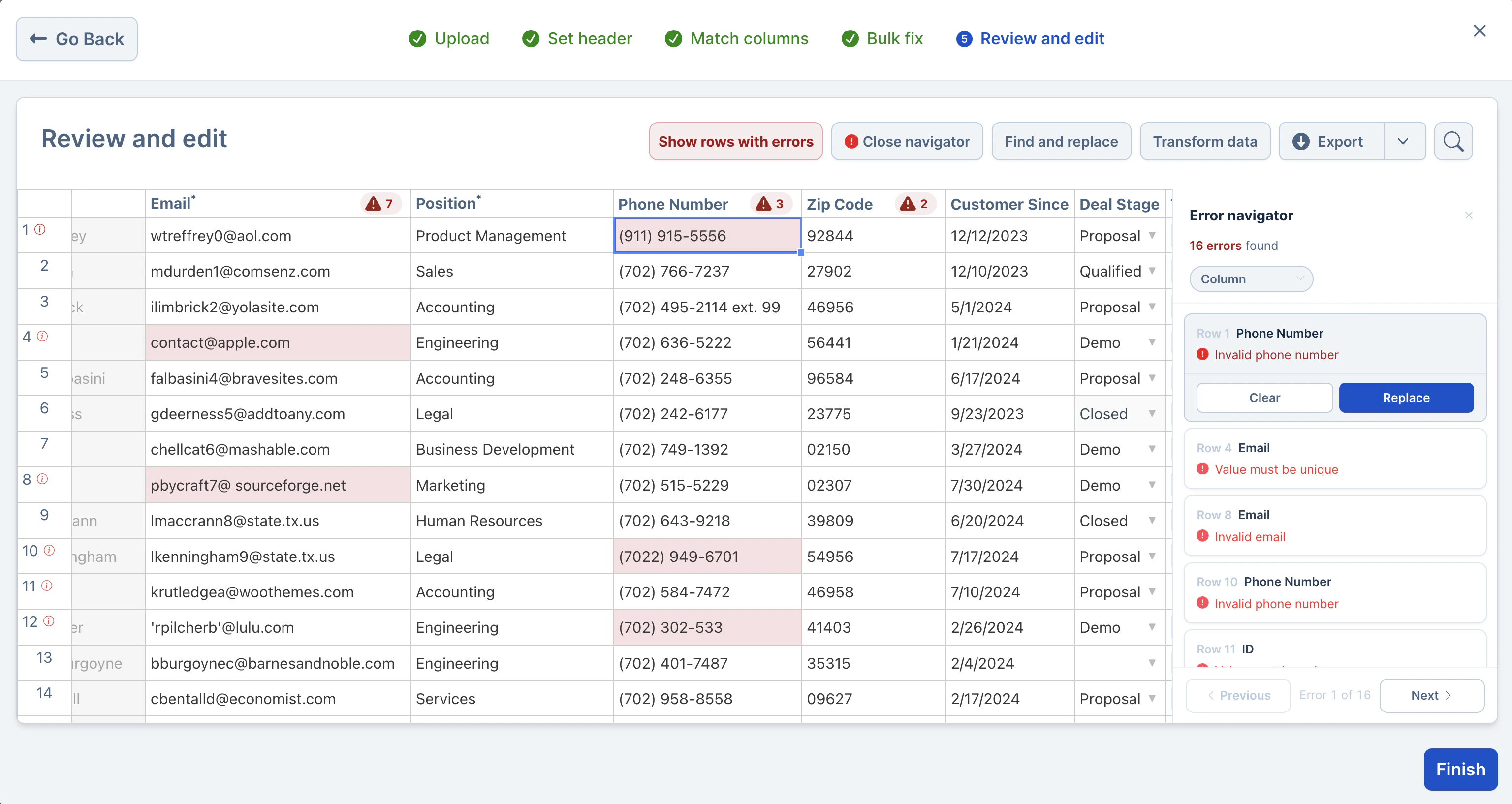Open row 4 Demo Deal Stage dropdown

[x=1152, y=342]
